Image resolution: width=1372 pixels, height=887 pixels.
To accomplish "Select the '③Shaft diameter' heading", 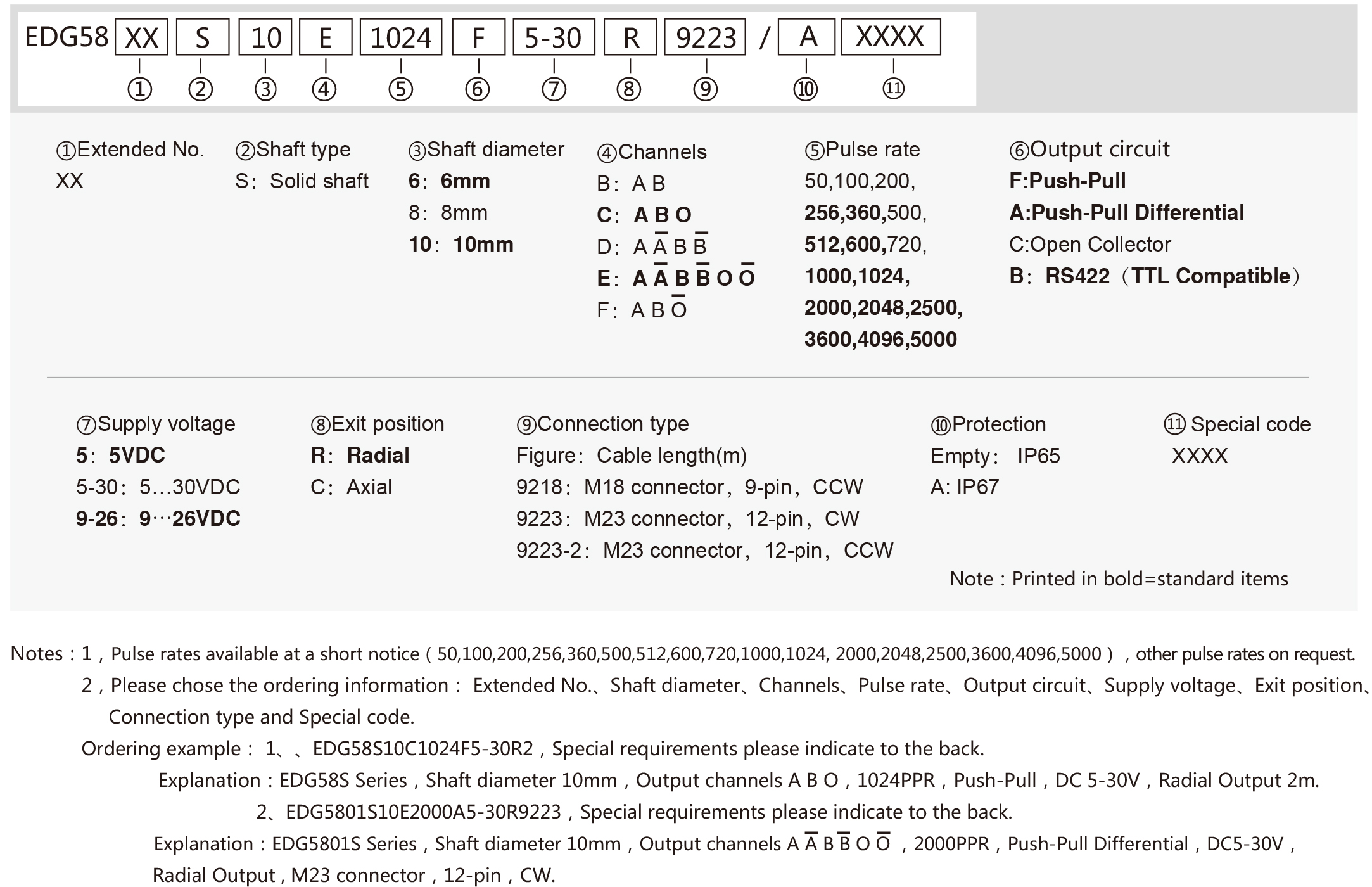I will pyautogui.click(x=486, y=150).
